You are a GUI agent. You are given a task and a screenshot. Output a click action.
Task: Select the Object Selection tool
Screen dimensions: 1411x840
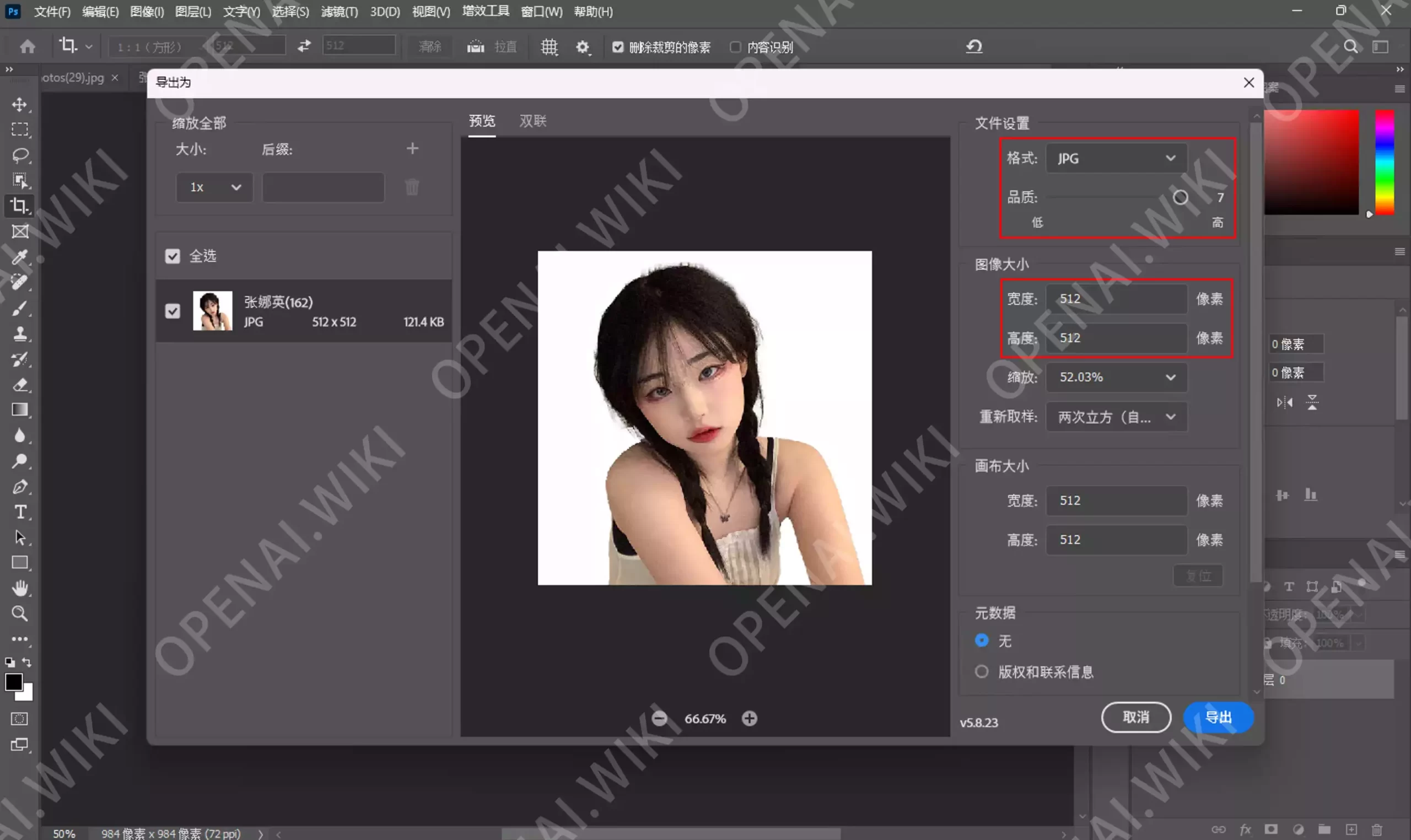[20, 181]
